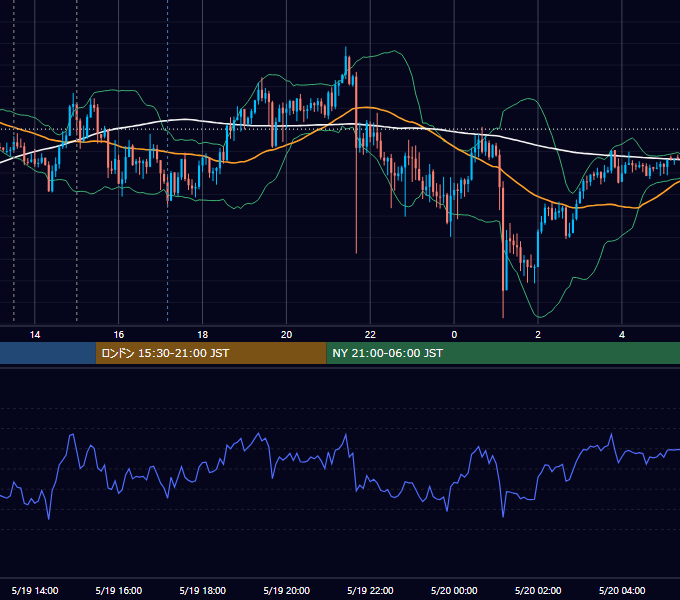Click the 18 hour label on price chart axis

[x=203, y=335]
